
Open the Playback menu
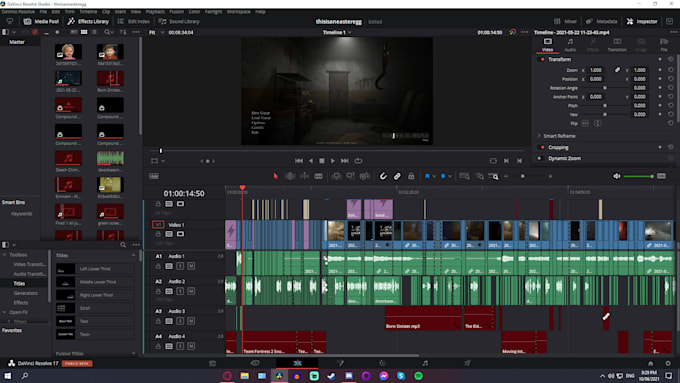[x=155, y=12]
